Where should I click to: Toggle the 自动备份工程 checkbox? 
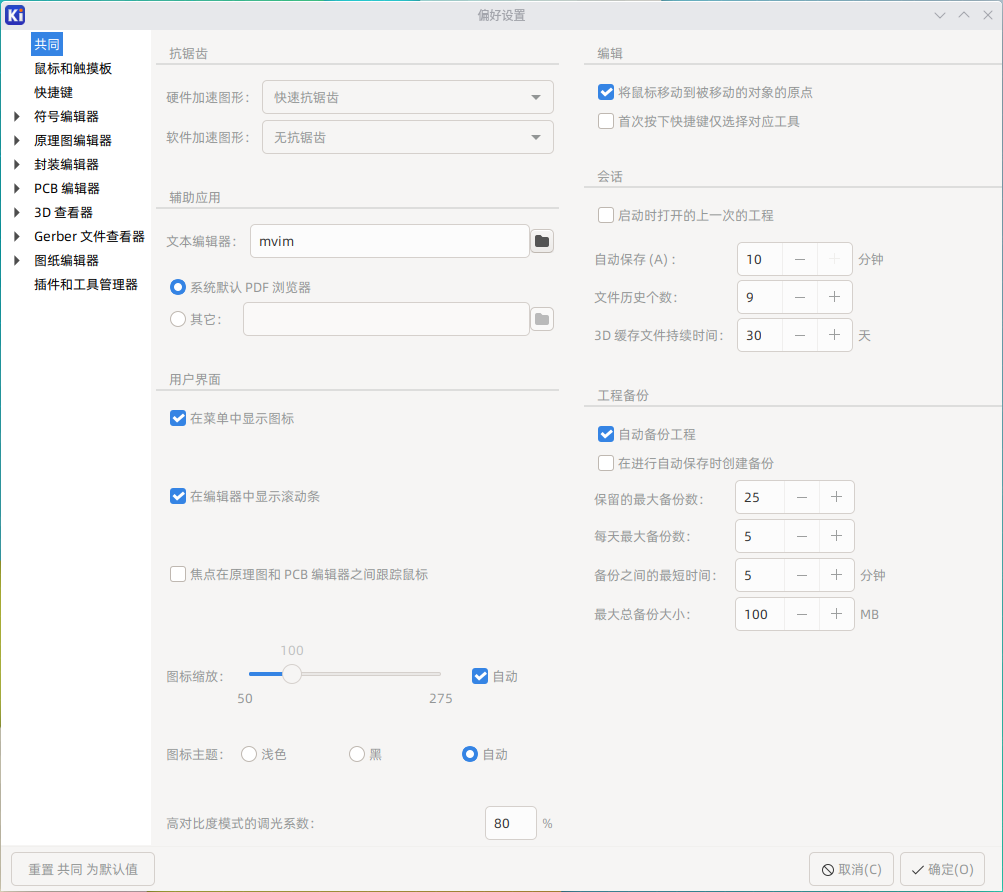pos(606,434)
